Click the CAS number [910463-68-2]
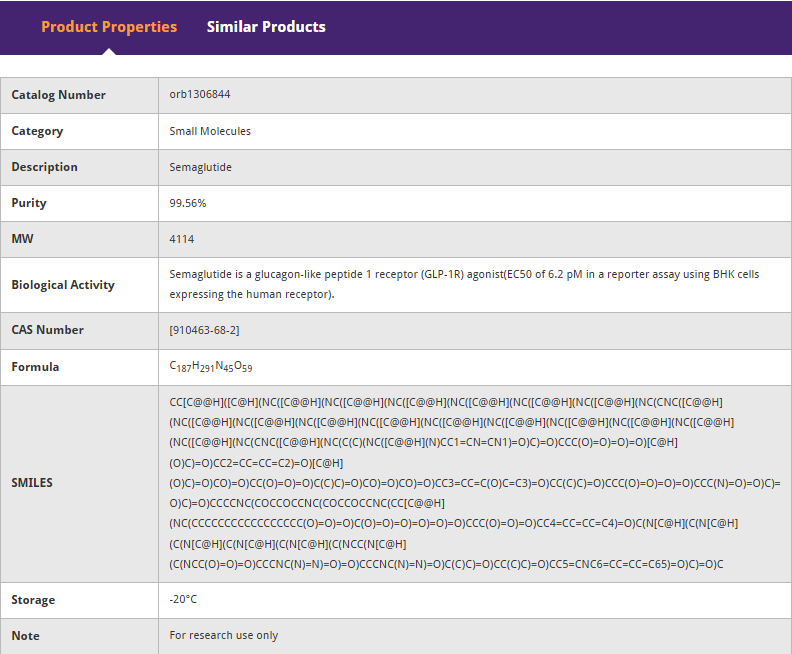The width and height of the screenshot is (792, 654). [x=204, y=330]
